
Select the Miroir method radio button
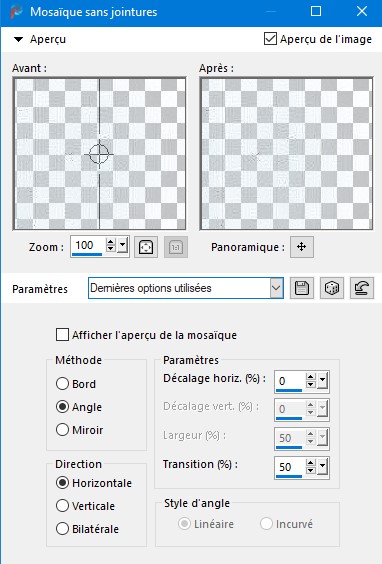tap(62, 429)
